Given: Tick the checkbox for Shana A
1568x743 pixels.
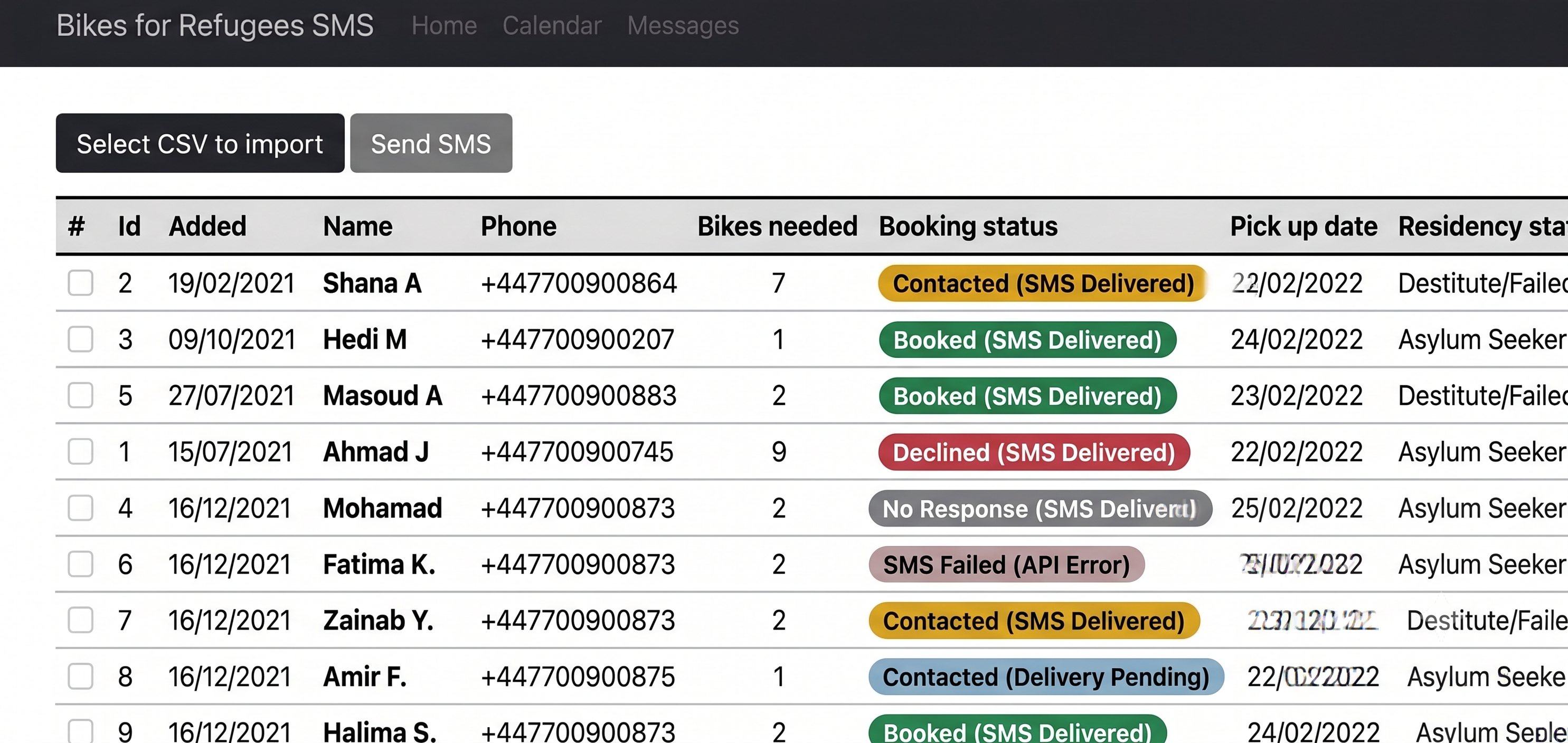Looking at the screenshot, I should (80, 283).
